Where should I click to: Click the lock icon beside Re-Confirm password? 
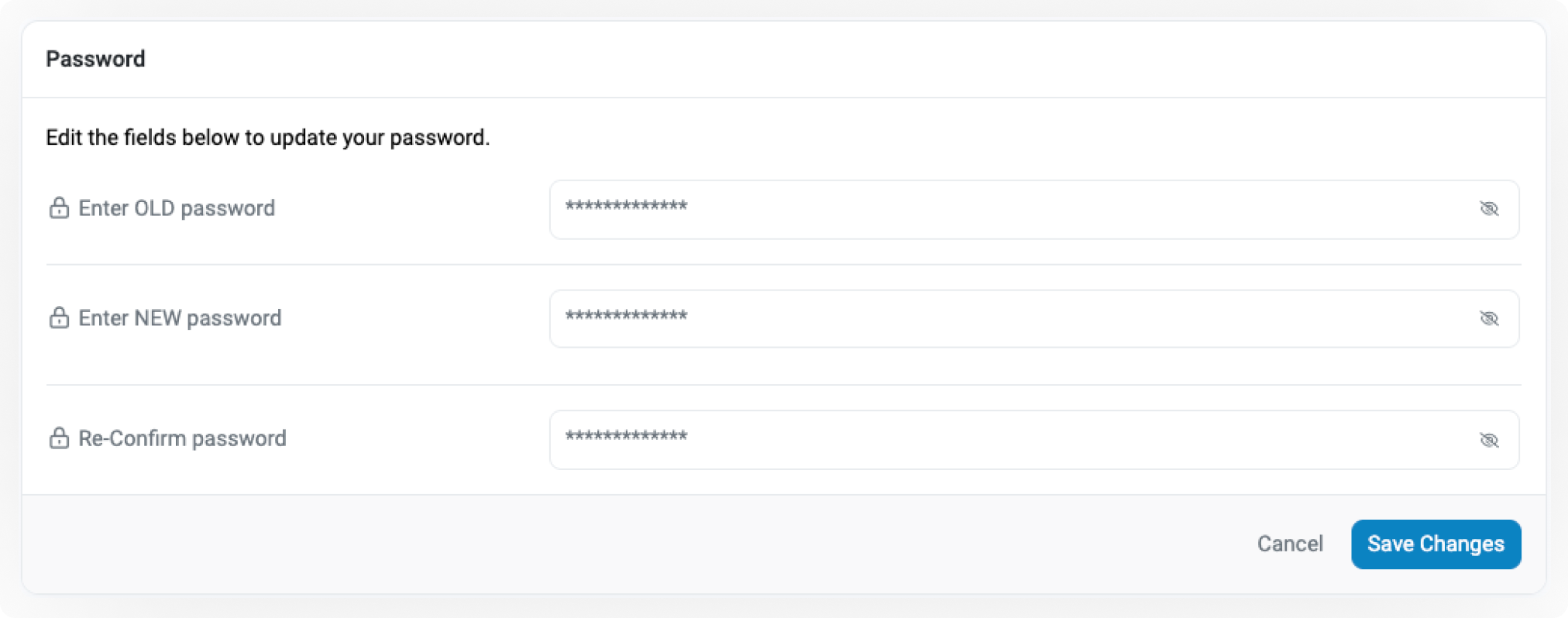pyautogui.click(x=59, y=438)
